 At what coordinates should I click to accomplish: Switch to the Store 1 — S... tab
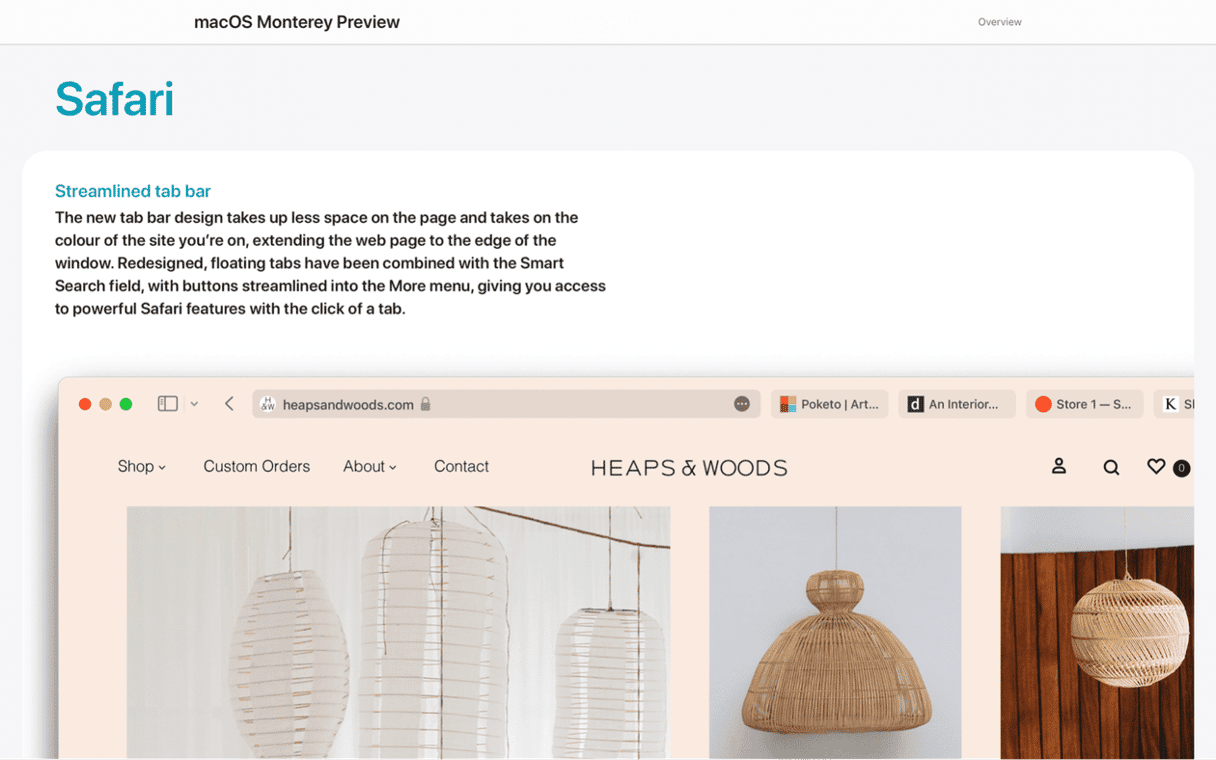point(1085,404)
